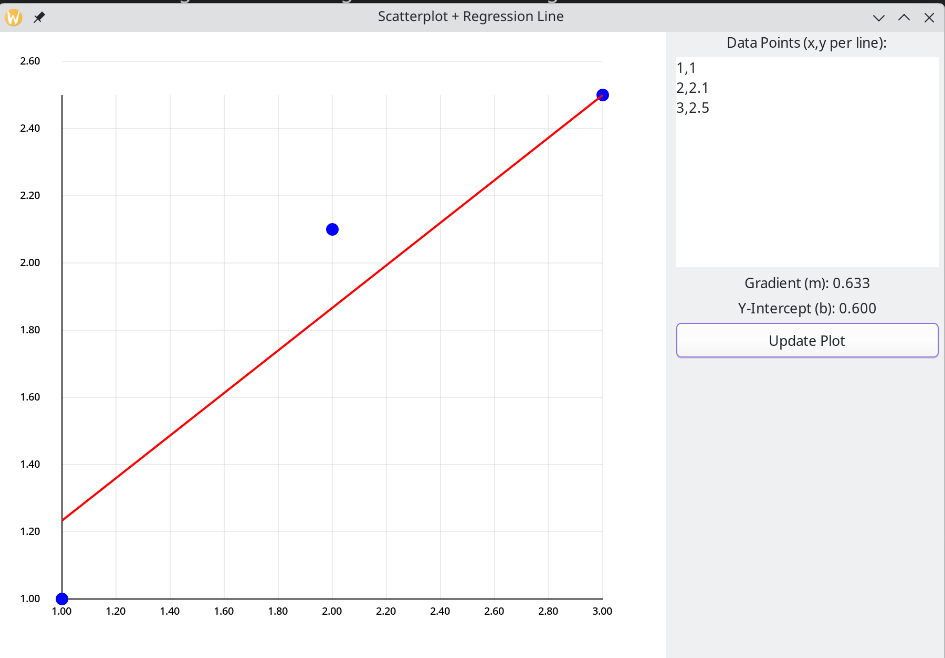
Task: Click the x-axis label 3.00
Action: click(602, 612)
